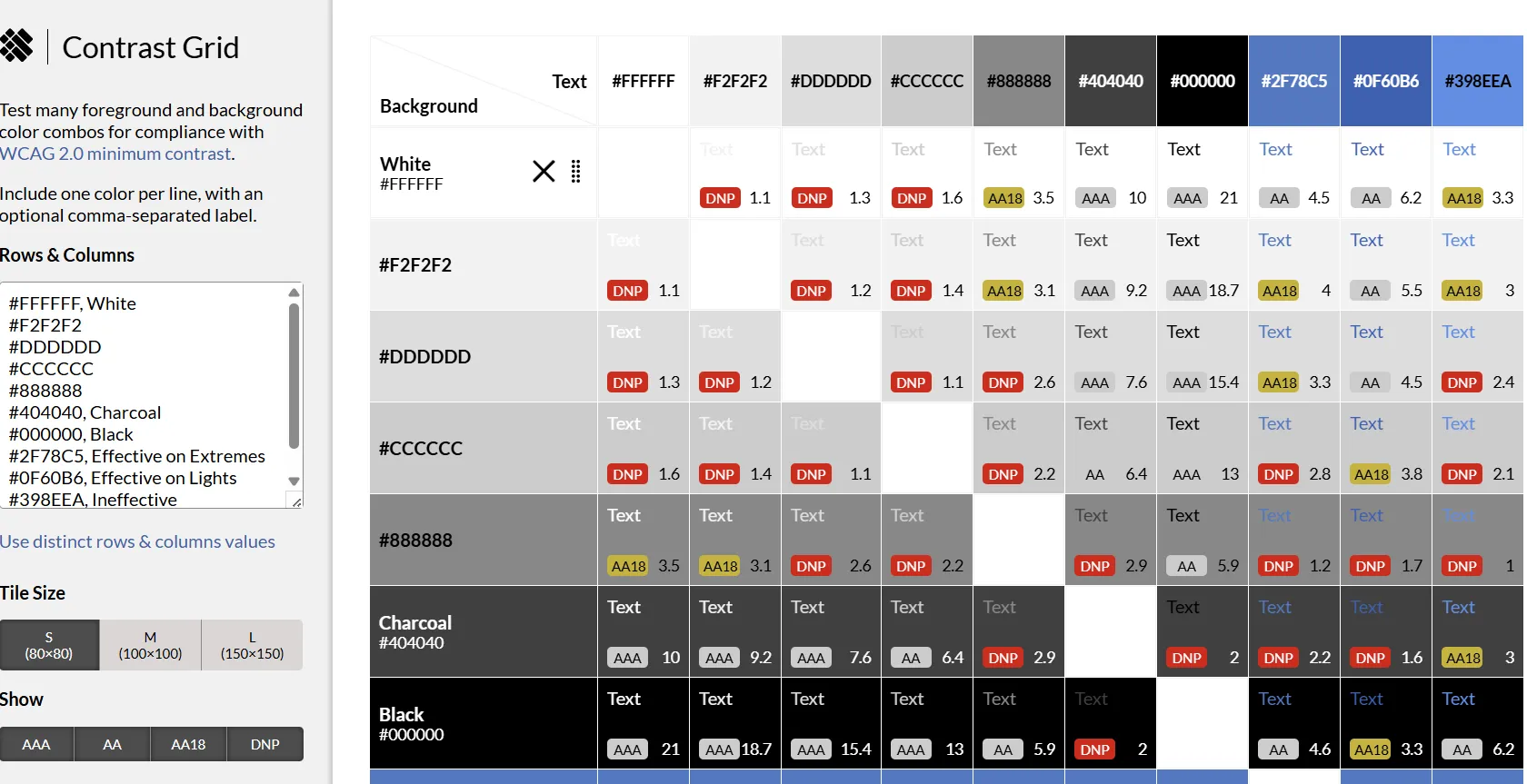Click the Background header label
Screen dimensions: 1527x784
pos(429,106)
